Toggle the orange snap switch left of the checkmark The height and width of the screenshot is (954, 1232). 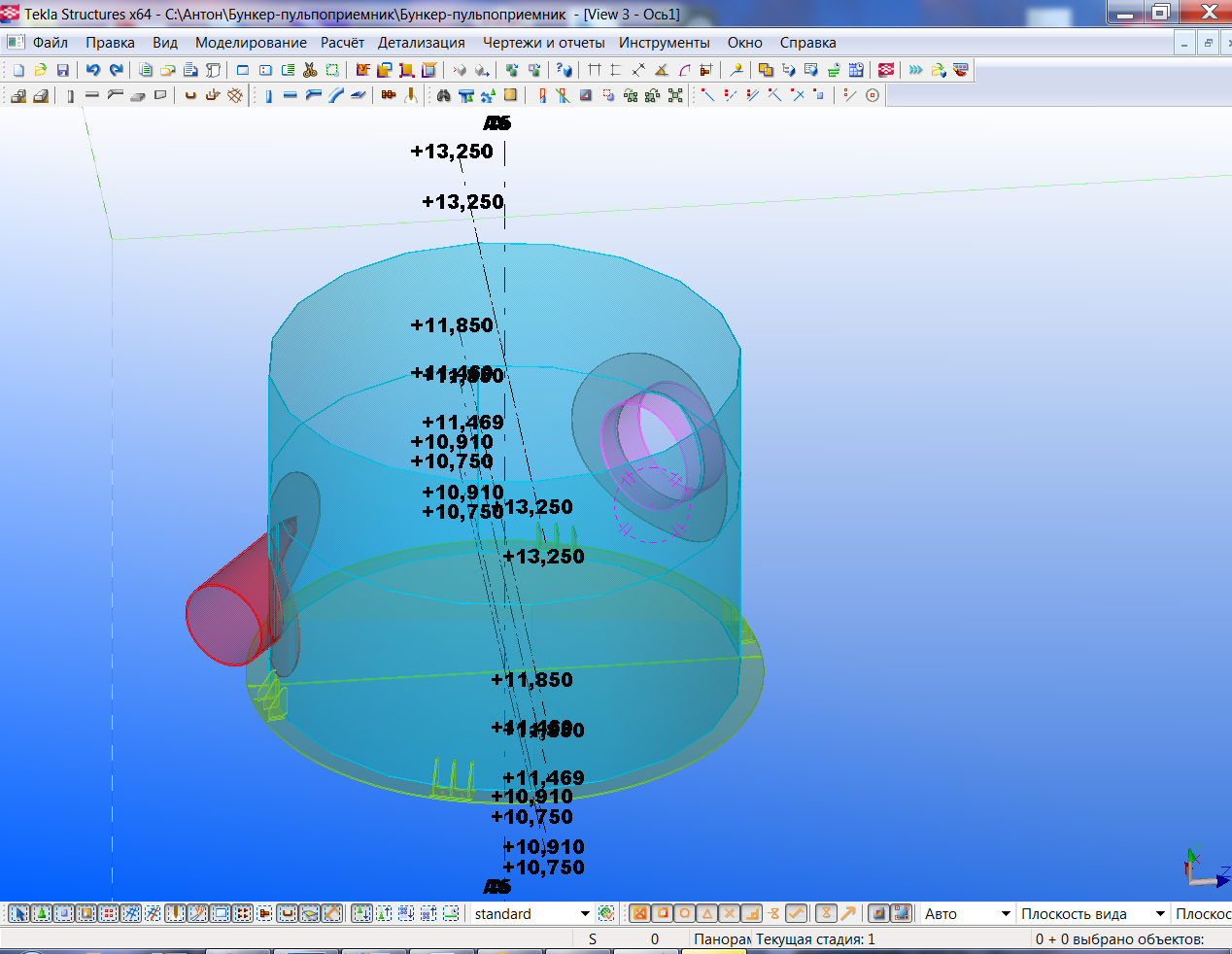click(773, 913)
